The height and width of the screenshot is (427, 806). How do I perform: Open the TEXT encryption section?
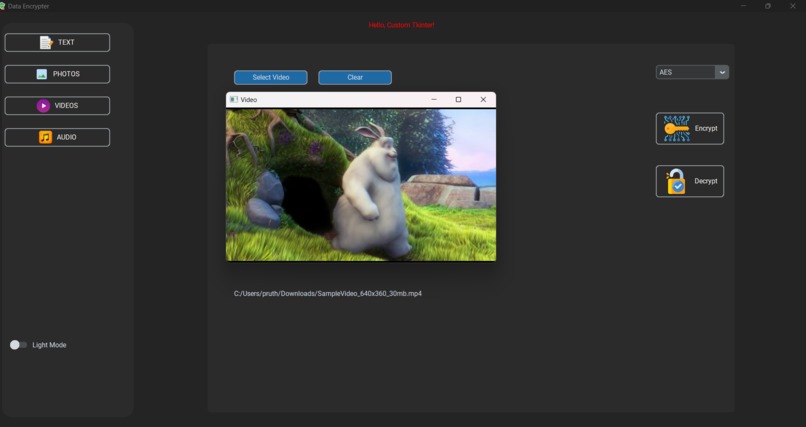(x=57, y=43)
